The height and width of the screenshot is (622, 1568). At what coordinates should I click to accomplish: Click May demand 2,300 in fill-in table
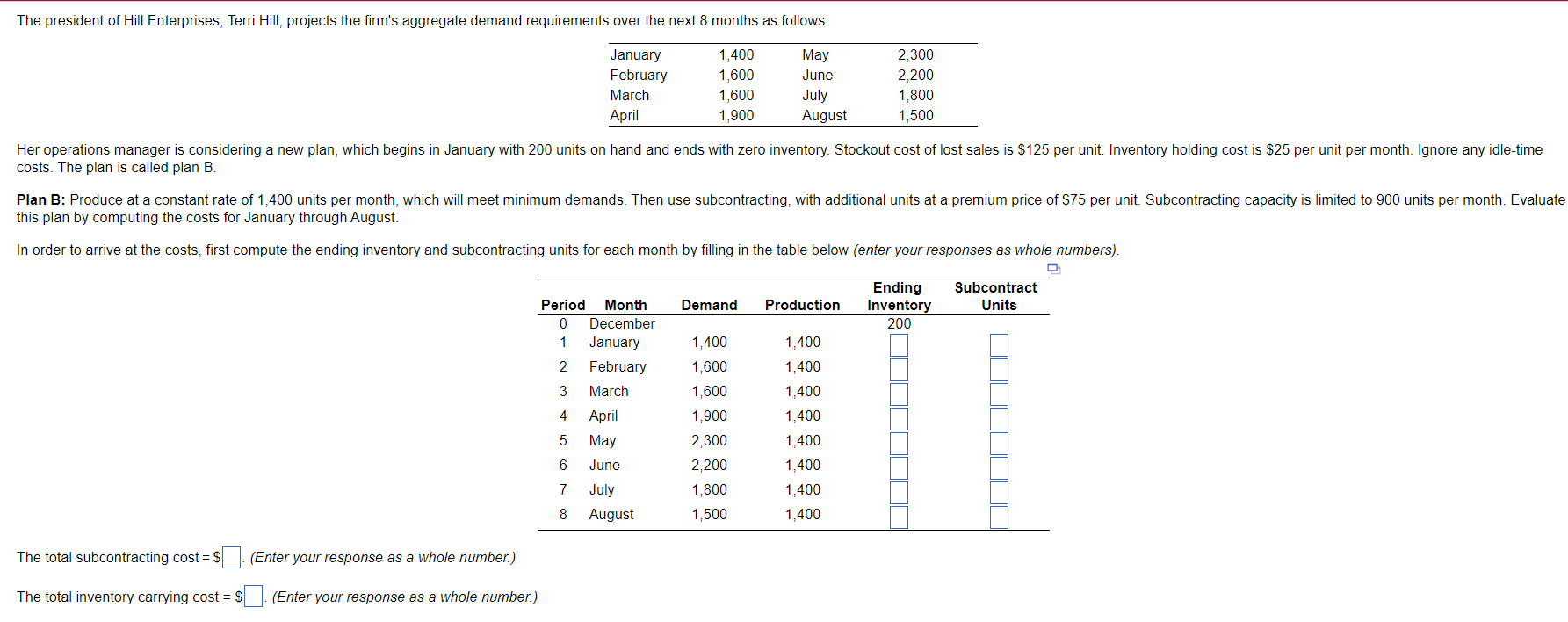(709, 440)
